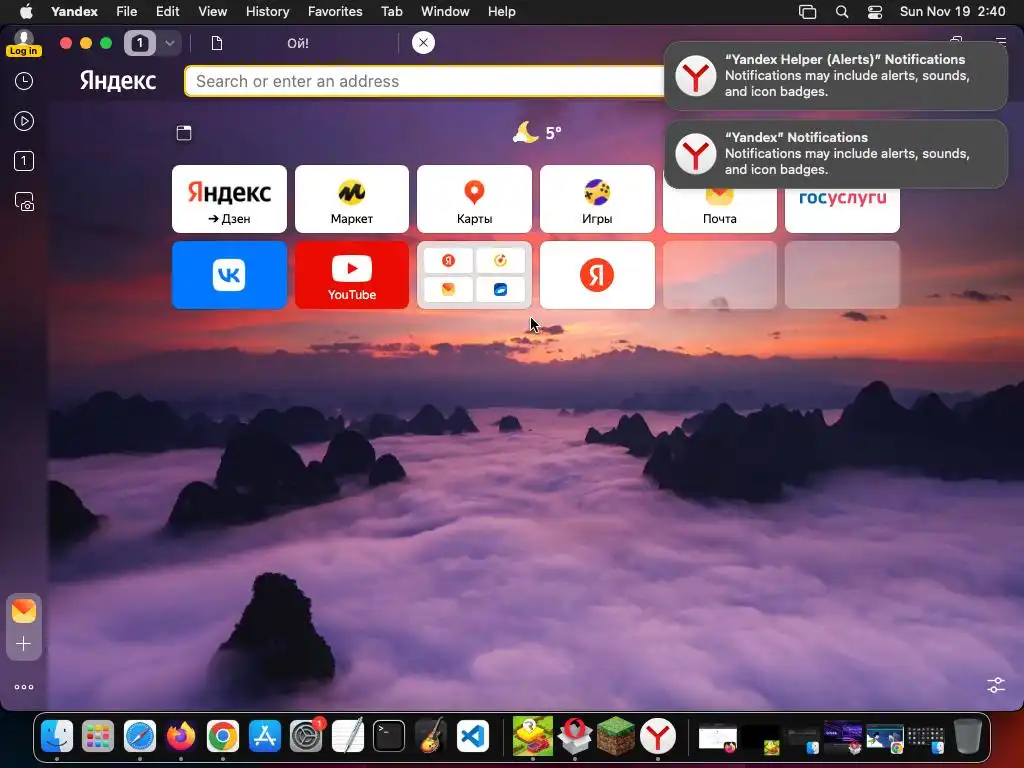Open the Почта tile

tap(720, 210)
